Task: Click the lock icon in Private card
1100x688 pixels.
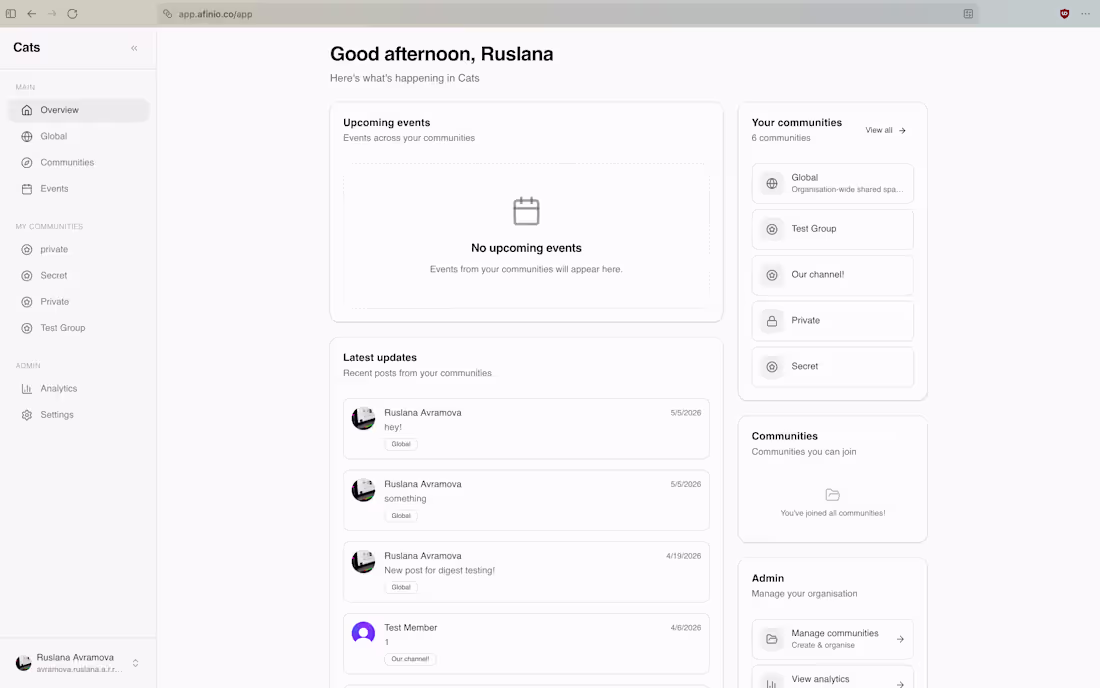Action: click(x=772, y=321)
